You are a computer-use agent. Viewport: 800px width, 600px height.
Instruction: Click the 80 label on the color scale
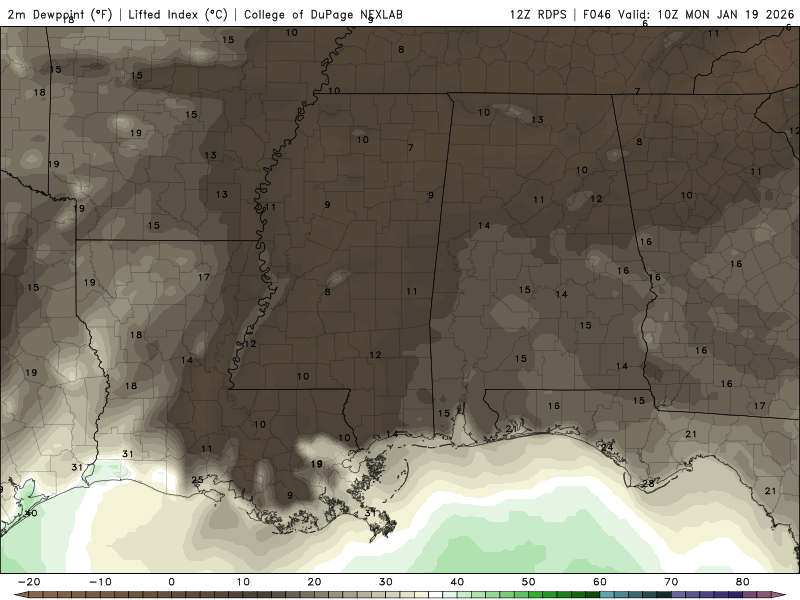point(743,582)
